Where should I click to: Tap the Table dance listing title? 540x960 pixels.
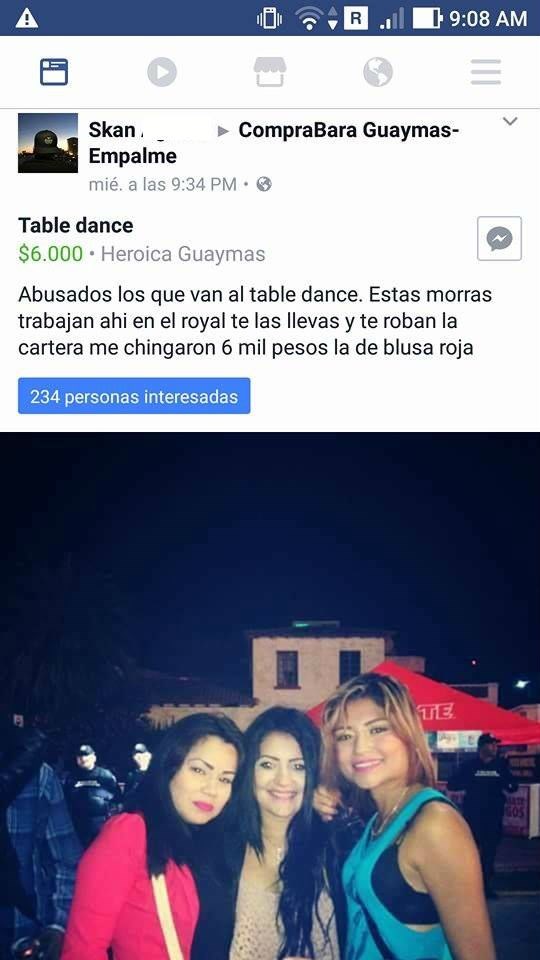(75, 225)
